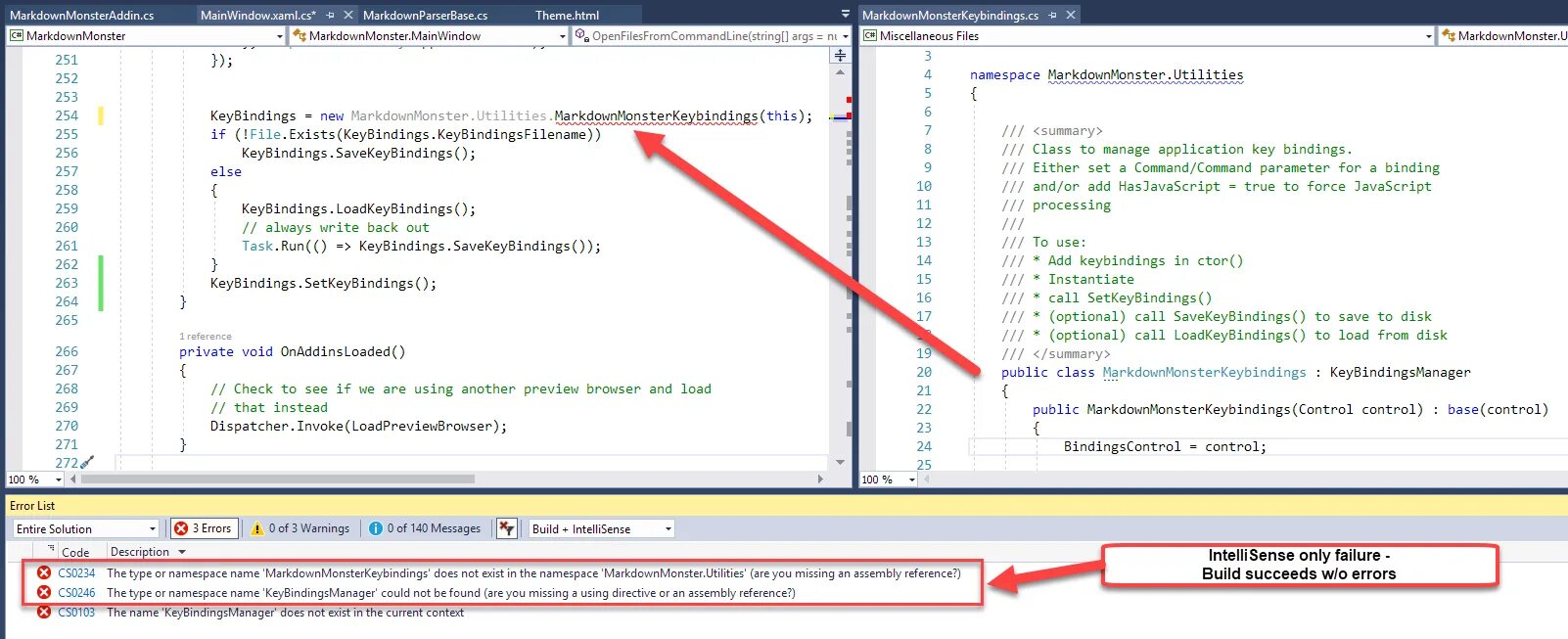Open the MarkdownMonster project dropdown
The width and height of the screenshot is (1568, 639).
pos(146,36)
